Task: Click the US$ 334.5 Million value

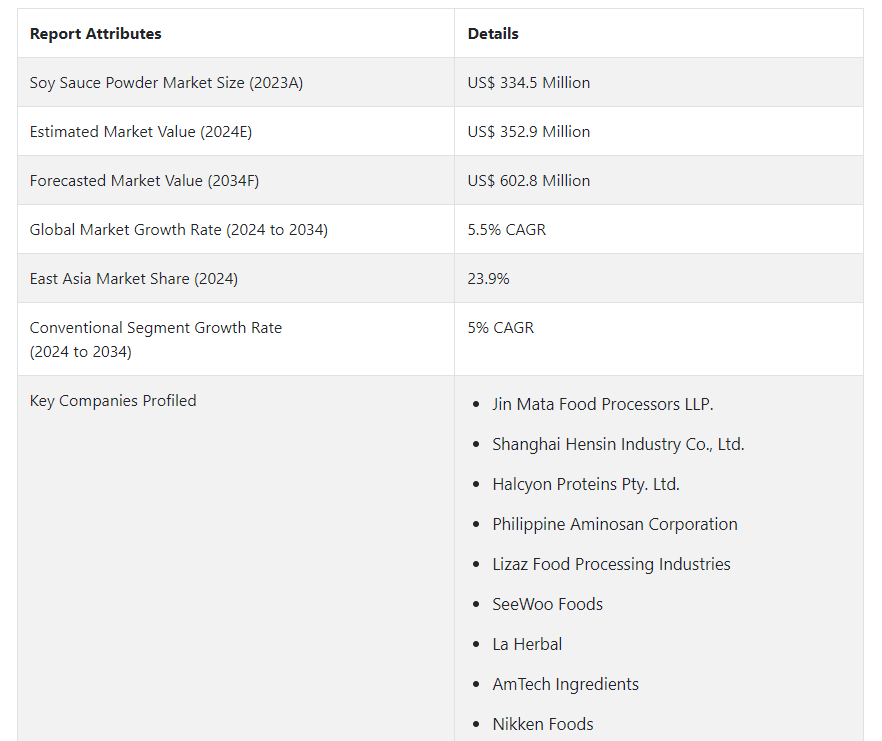Action: 528,83
